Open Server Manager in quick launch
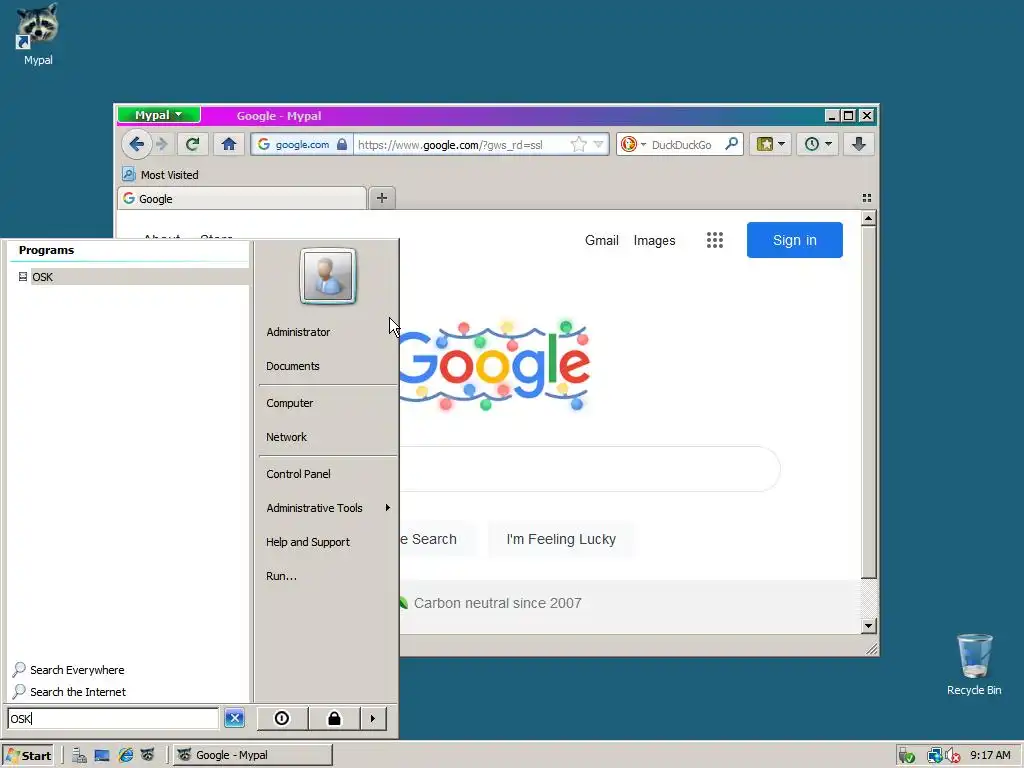Image resolution: width=1024 pixels, height=768 pixels. pyautogui.click(x=79, y=755)
